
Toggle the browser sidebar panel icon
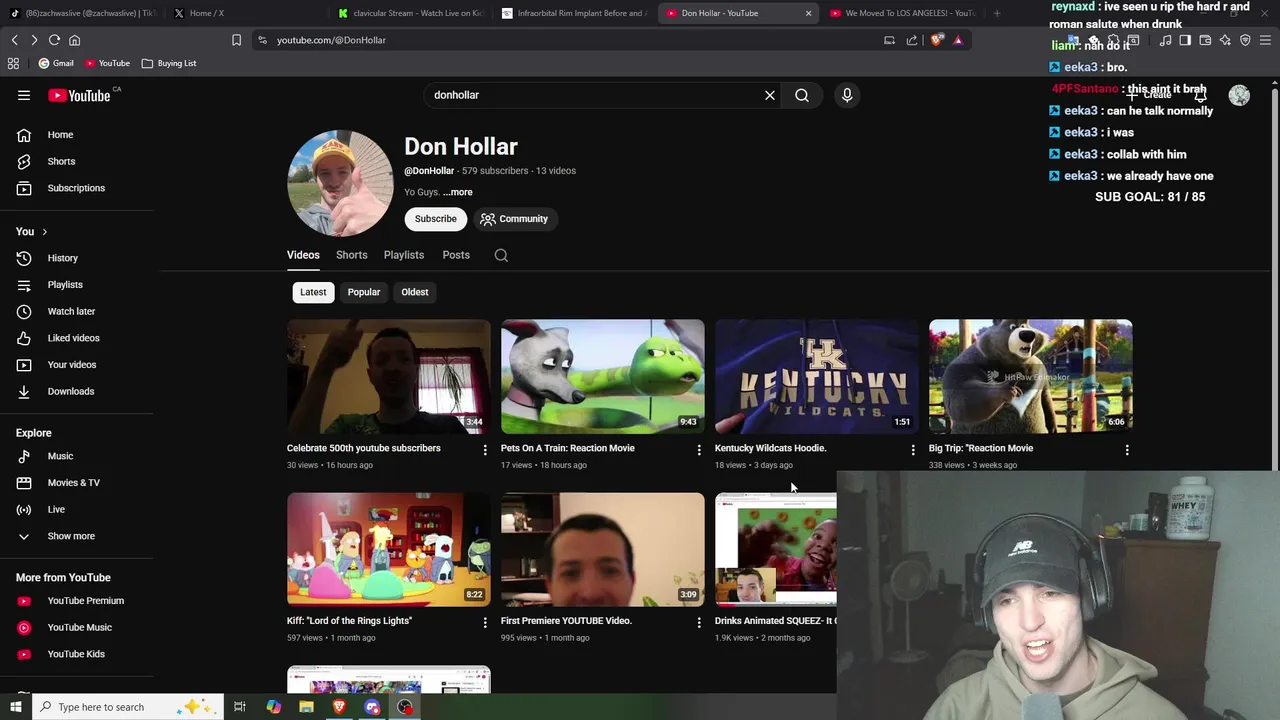(x=1185, y=40)
